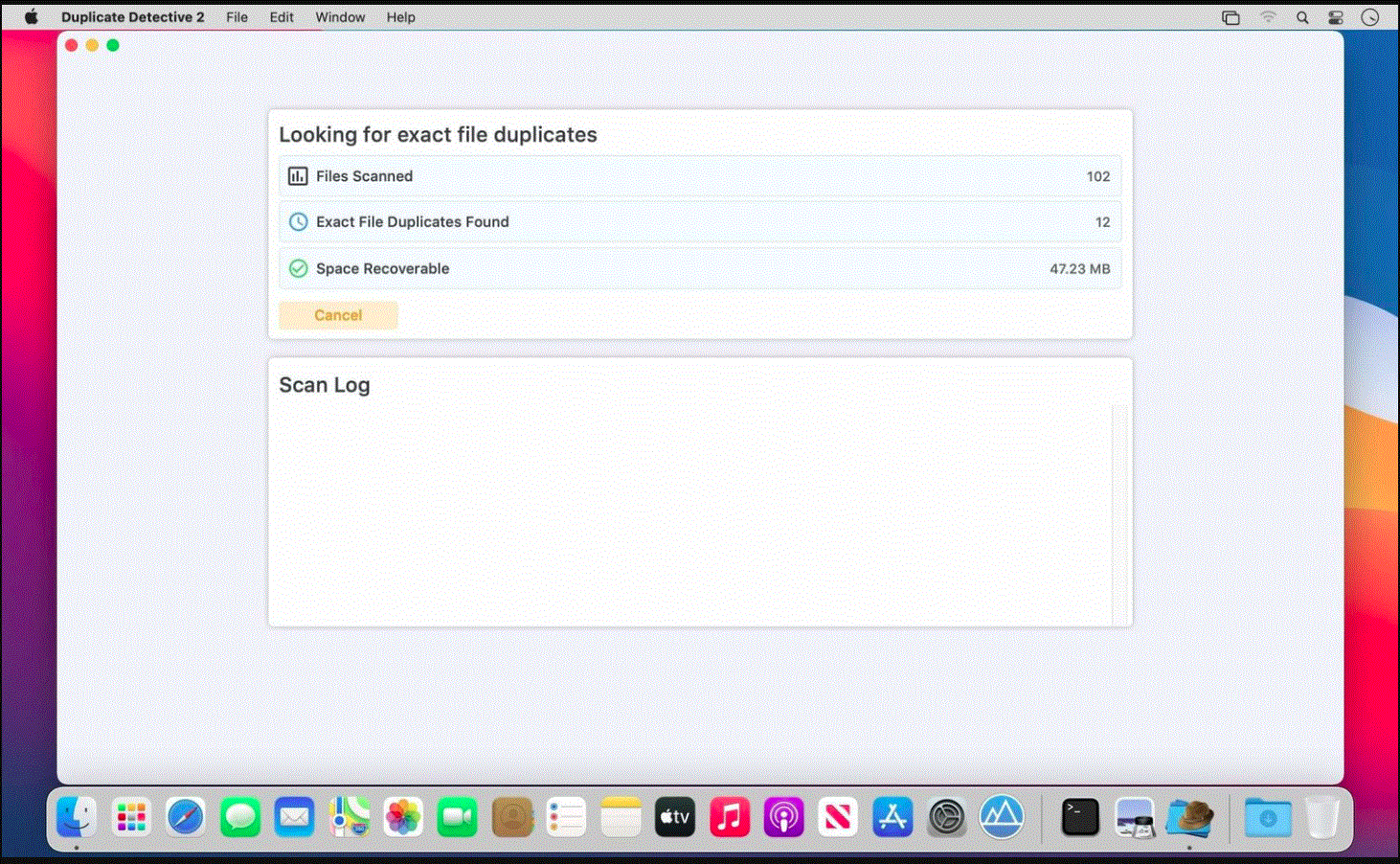Open Preview from the Dock
The image size is (1400, 864).
click(x=1135, y=818)
